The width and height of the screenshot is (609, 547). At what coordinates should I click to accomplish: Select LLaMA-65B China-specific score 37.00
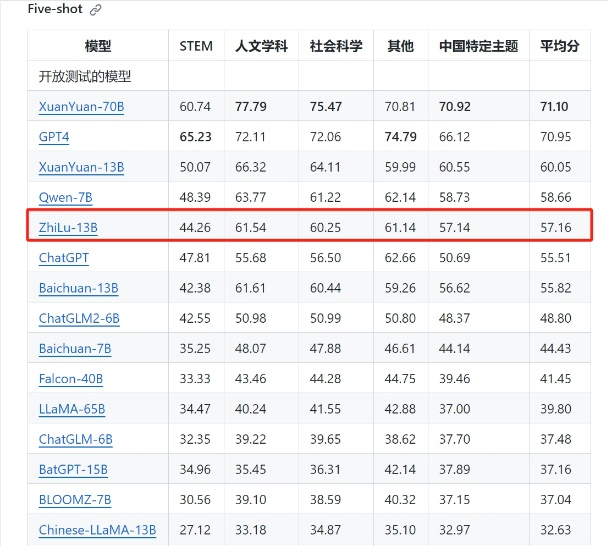click(454, 409)
